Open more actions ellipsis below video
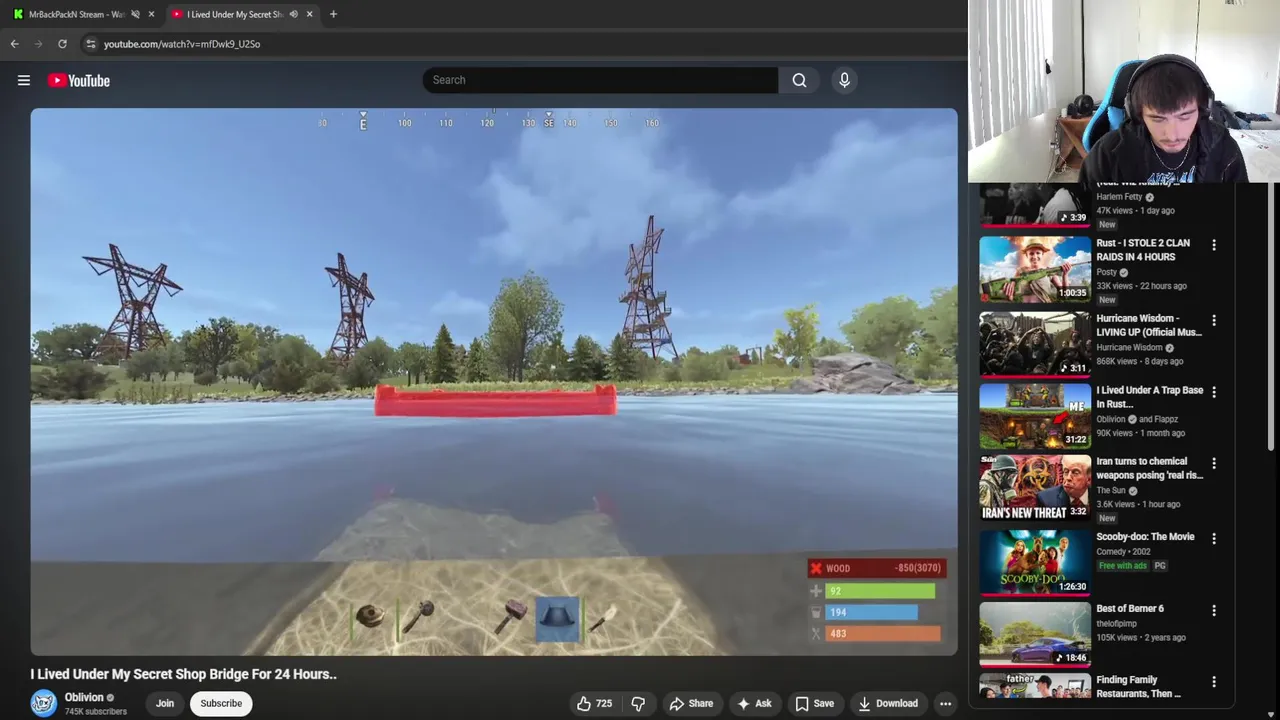 point(945,704)
